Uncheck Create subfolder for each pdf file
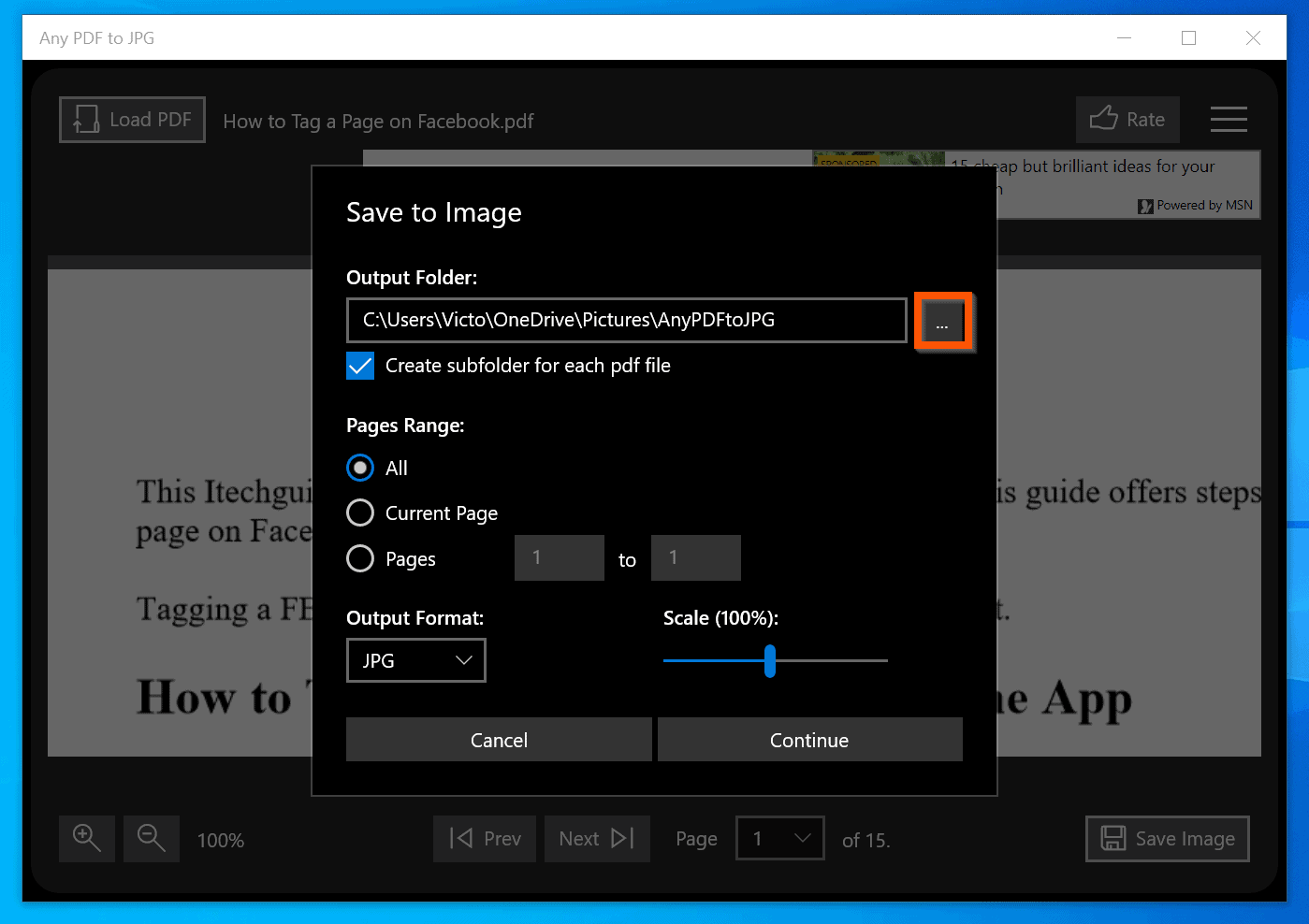Image resolution: width=1309 pixels, height=924 pixels. pos(359,366)
